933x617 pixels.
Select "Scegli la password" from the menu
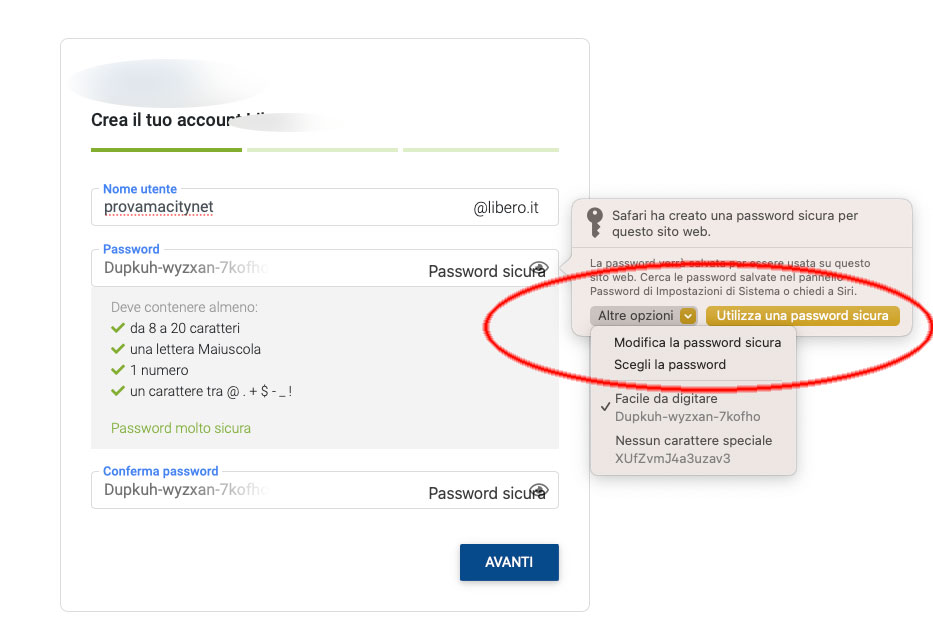click(x=669, y=364)
